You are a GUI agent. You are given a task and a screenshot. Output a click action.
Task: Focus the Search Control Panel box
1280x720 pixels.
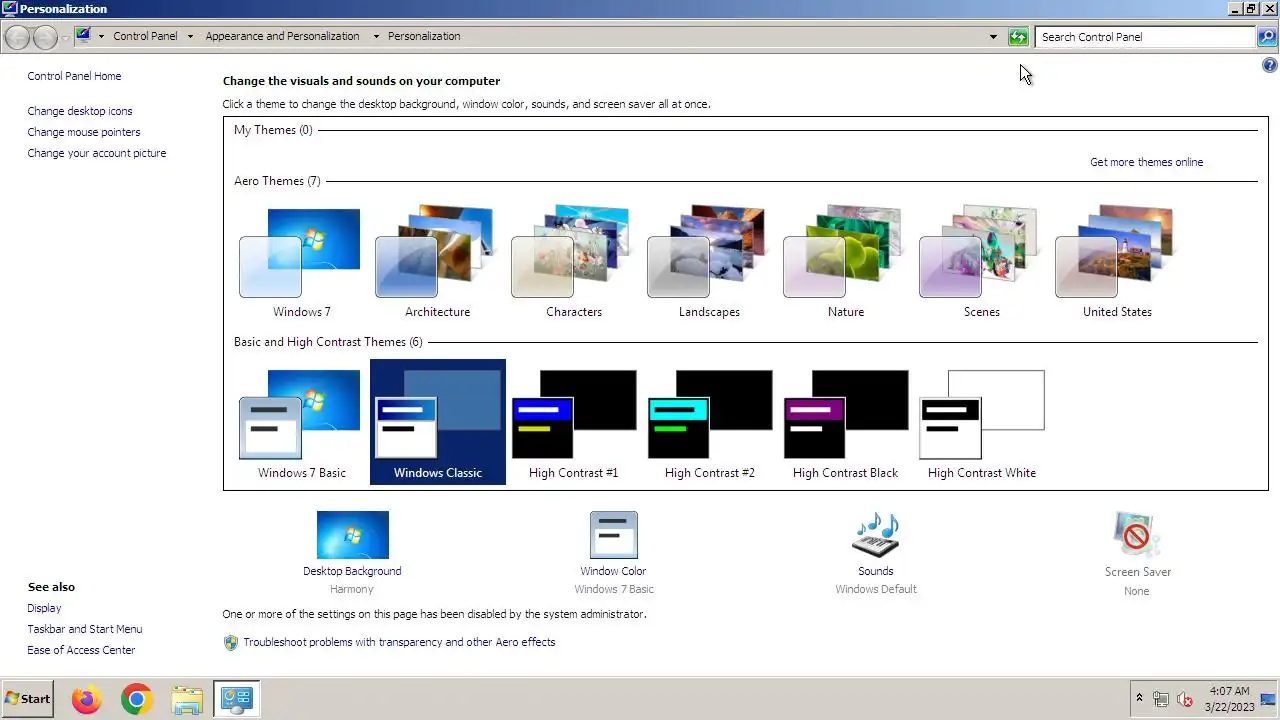[1145, 37]
